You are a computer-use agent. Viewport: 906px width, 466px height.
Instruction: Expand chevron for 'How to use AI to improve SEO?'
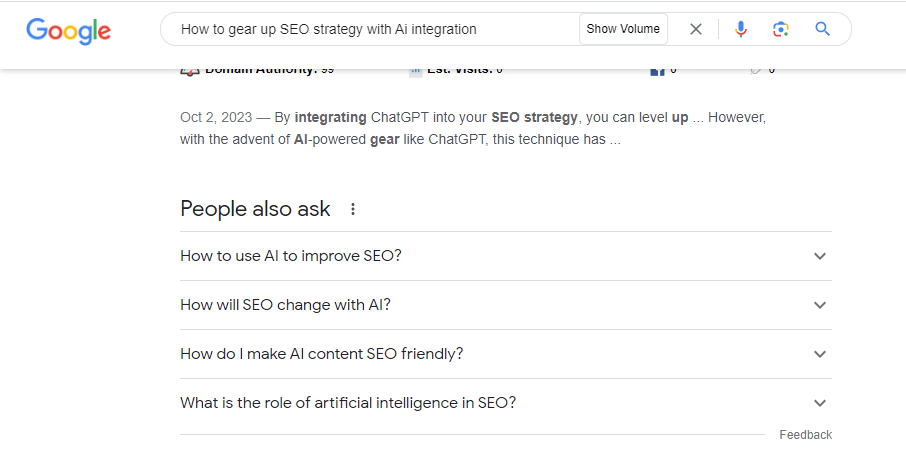click(x=819, y=256)
